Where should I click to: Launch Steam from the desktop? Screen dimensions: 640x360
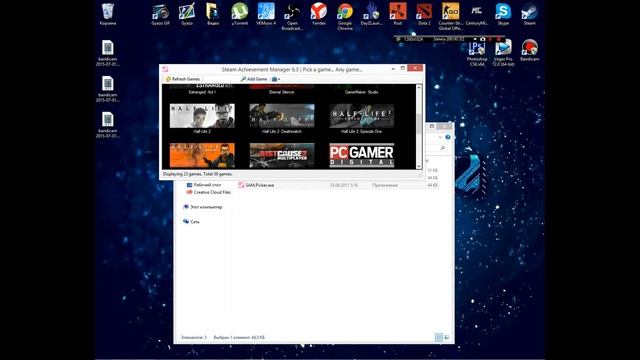529,14
